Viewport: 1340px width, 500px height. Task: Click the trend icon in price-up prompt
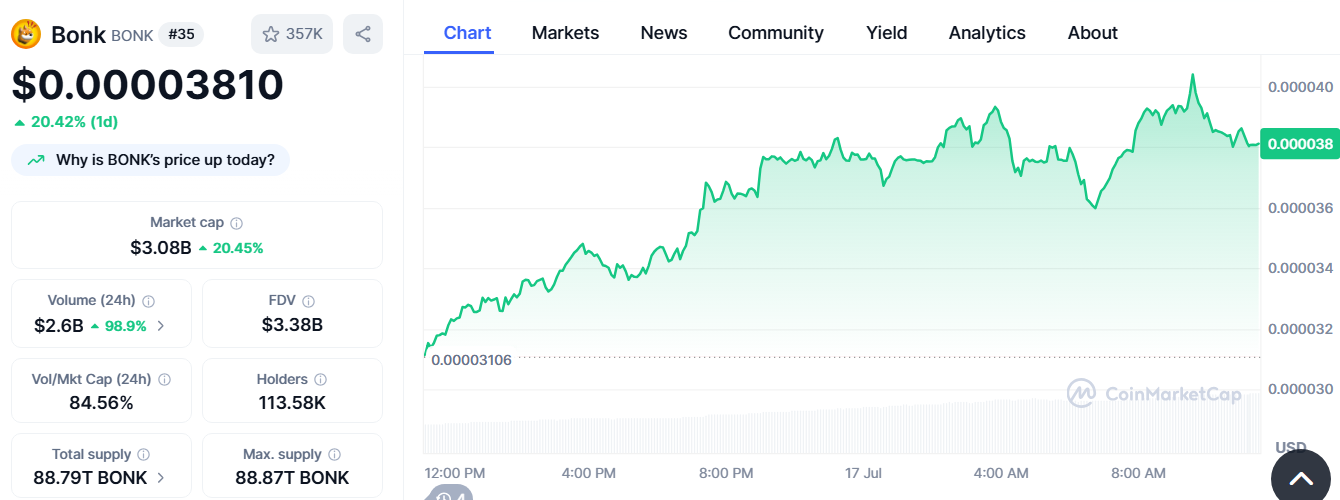coord(36,160)
